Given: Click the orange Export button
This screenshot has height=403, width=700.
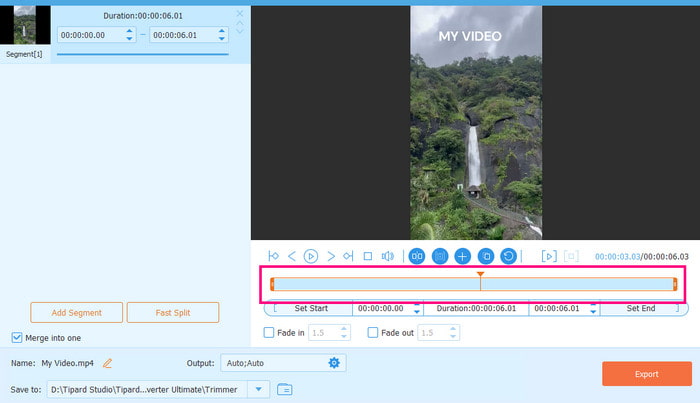Looking at the screenshot, I should pos(647,374).
